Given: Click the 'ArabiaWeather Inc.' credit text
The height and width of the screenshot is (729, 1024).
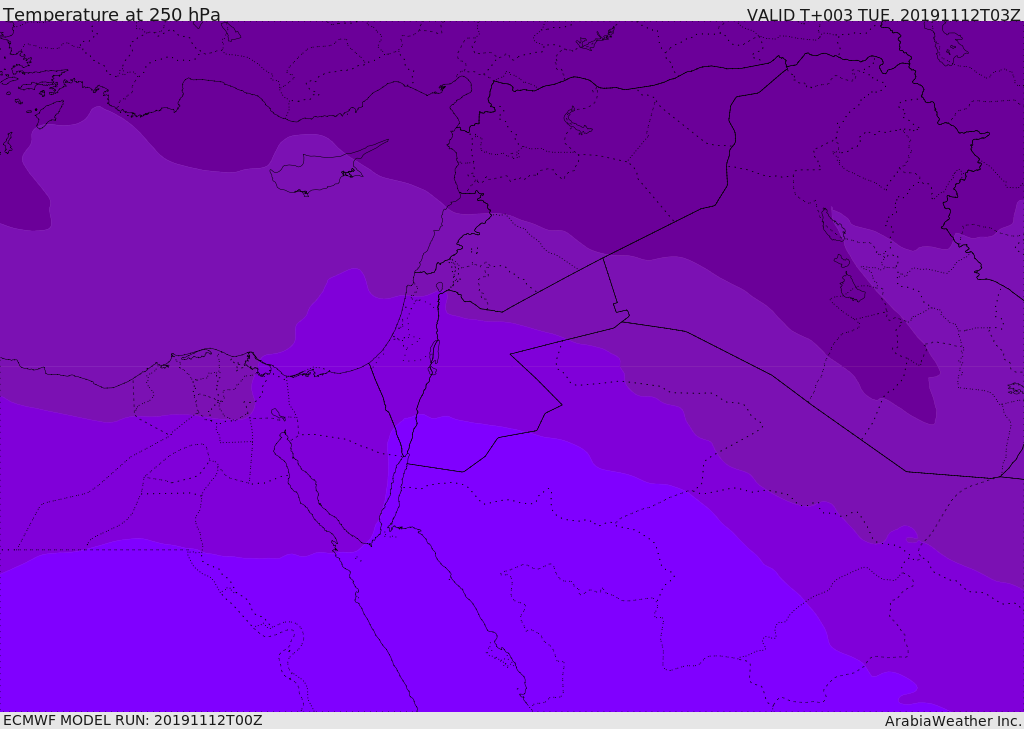Looking at the screenshot, I should (x=953, y=721).
